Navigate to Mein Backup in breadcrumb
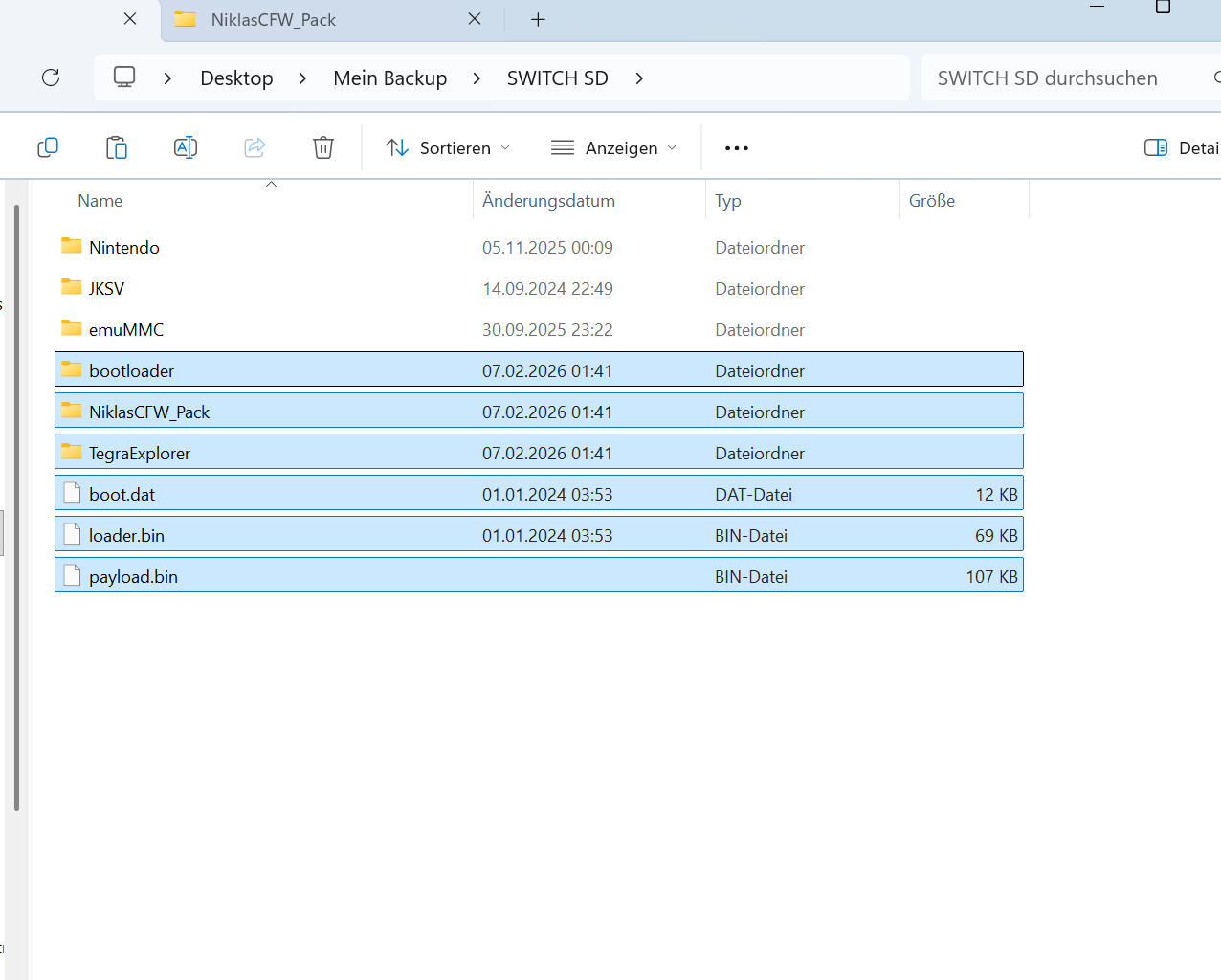The height and width of the screenshot is (980, 1221). [x=389, y=78]
